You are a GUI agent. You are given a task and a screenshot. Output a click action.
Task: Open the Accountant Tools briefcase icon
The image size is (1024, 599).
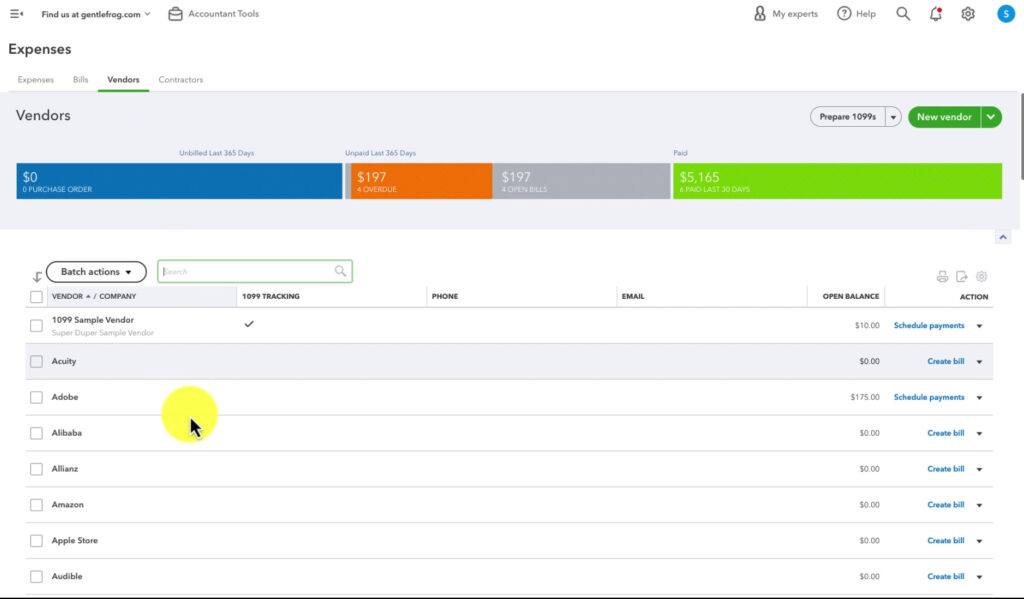[174, 13]
